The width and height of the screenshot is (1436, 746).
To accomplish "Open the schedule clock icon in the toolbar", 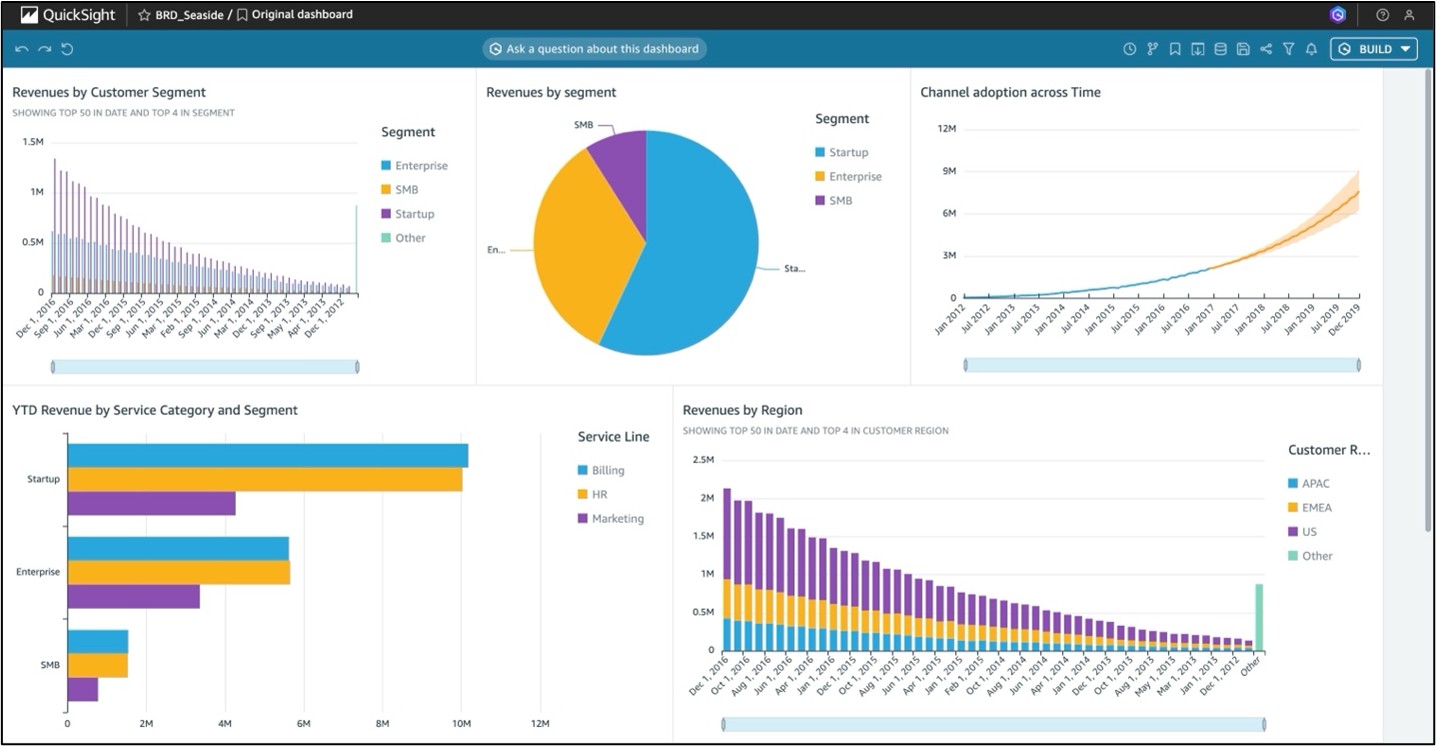I will pos(1130,49).
